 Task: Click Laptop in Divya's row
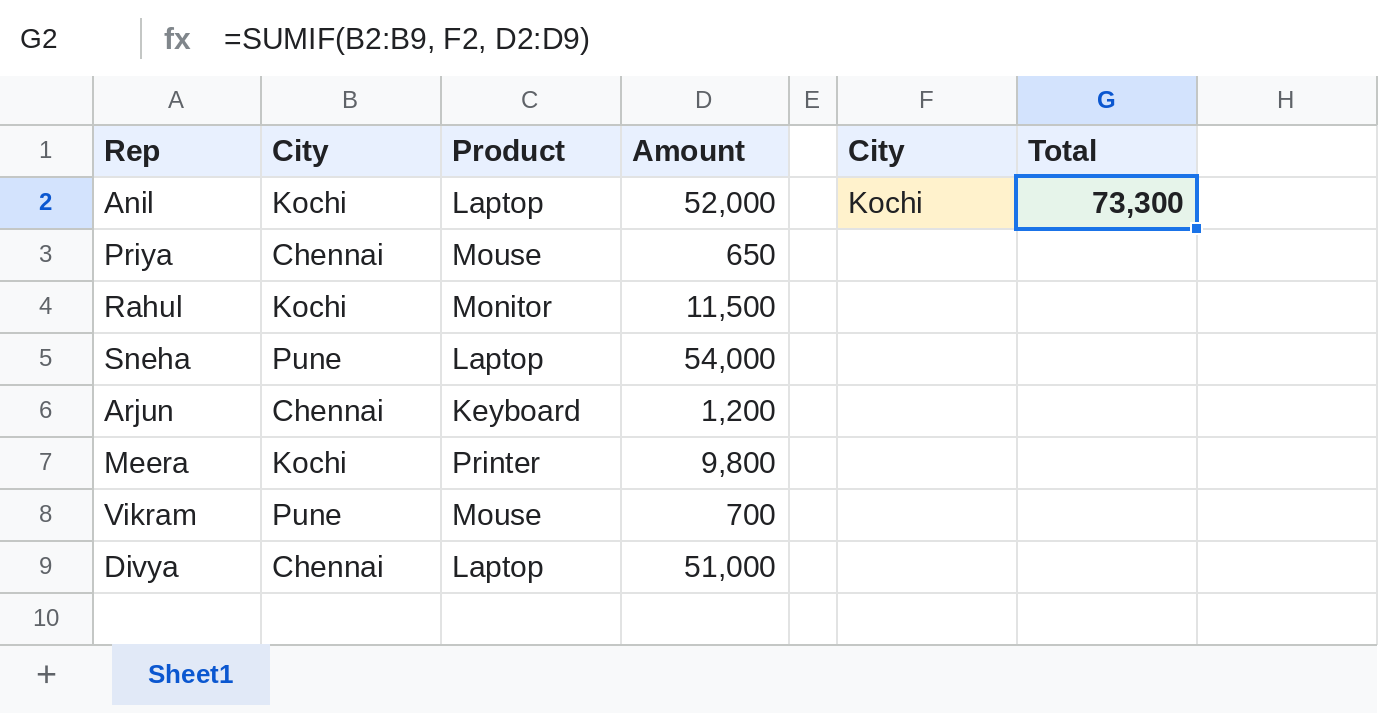point(531,567)
